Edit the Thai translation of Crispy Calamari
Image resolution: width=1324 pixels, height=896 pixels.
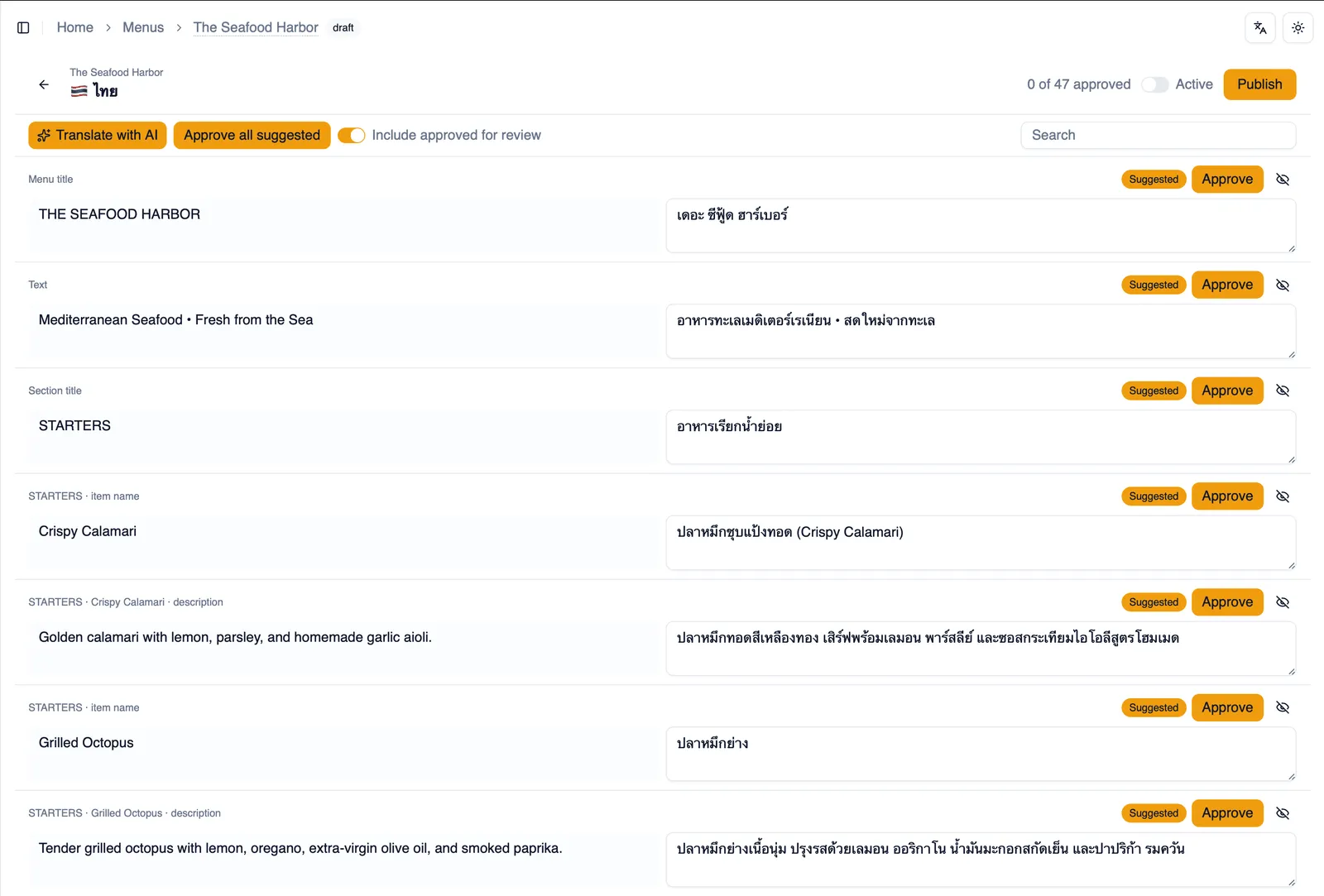(981, 543)
